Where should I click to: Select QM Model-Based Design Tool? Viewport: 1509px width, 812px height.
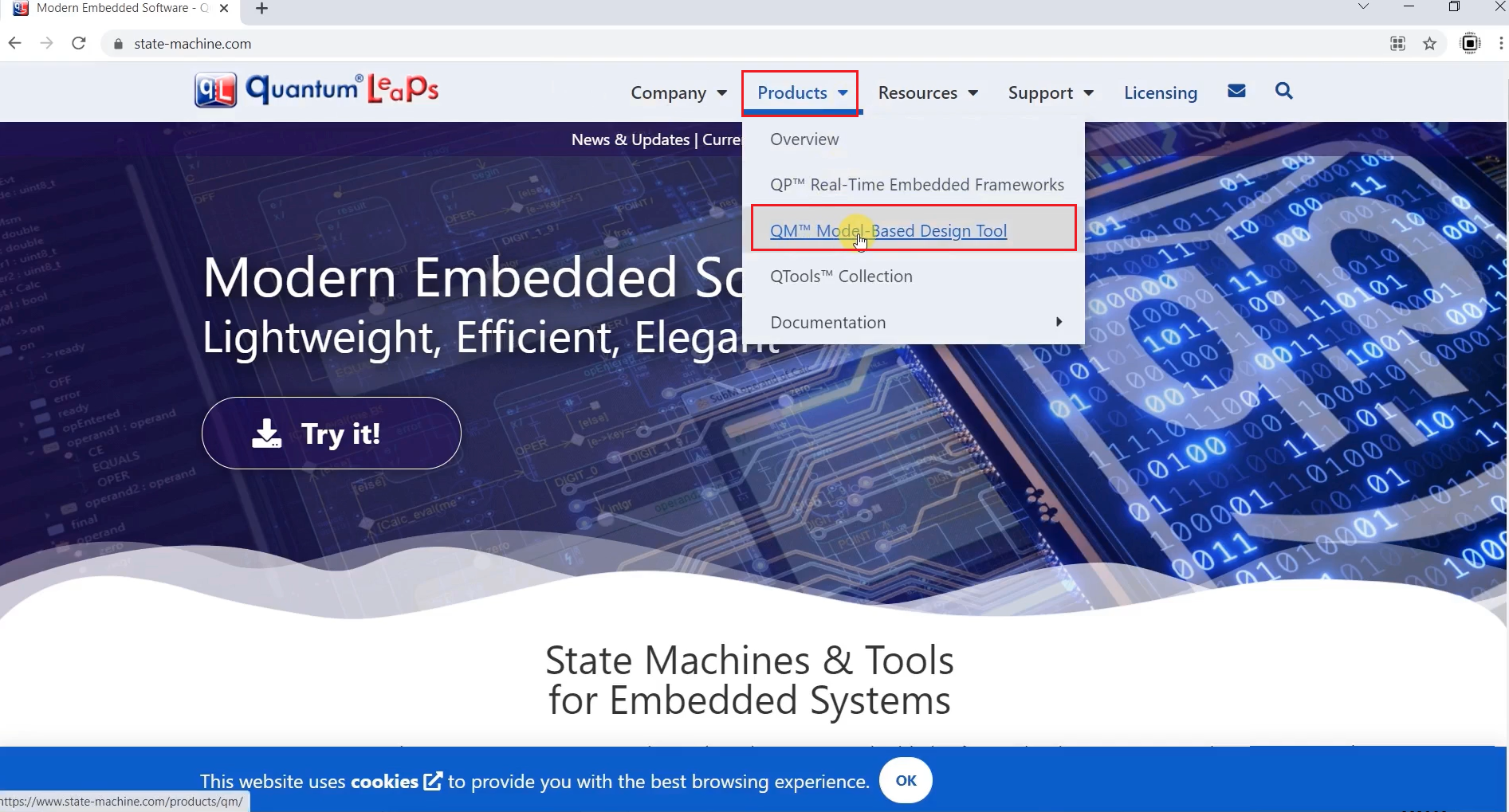(x=888, y=231)
